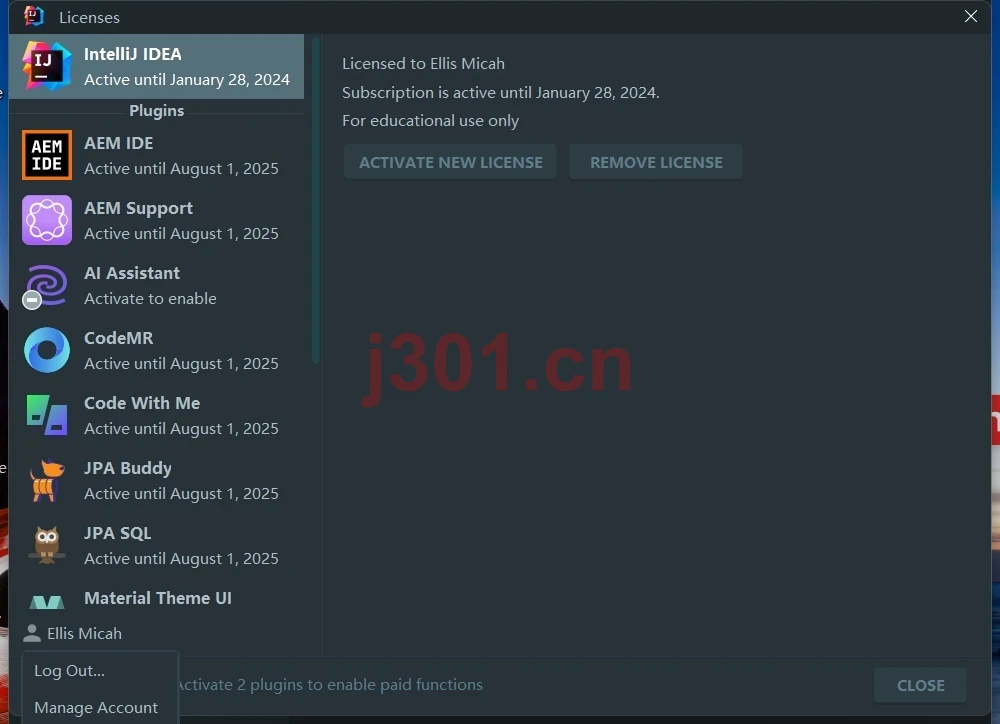Select the Material Theme UI plugin name
The image size is (1000, 724).
point(158,598)
